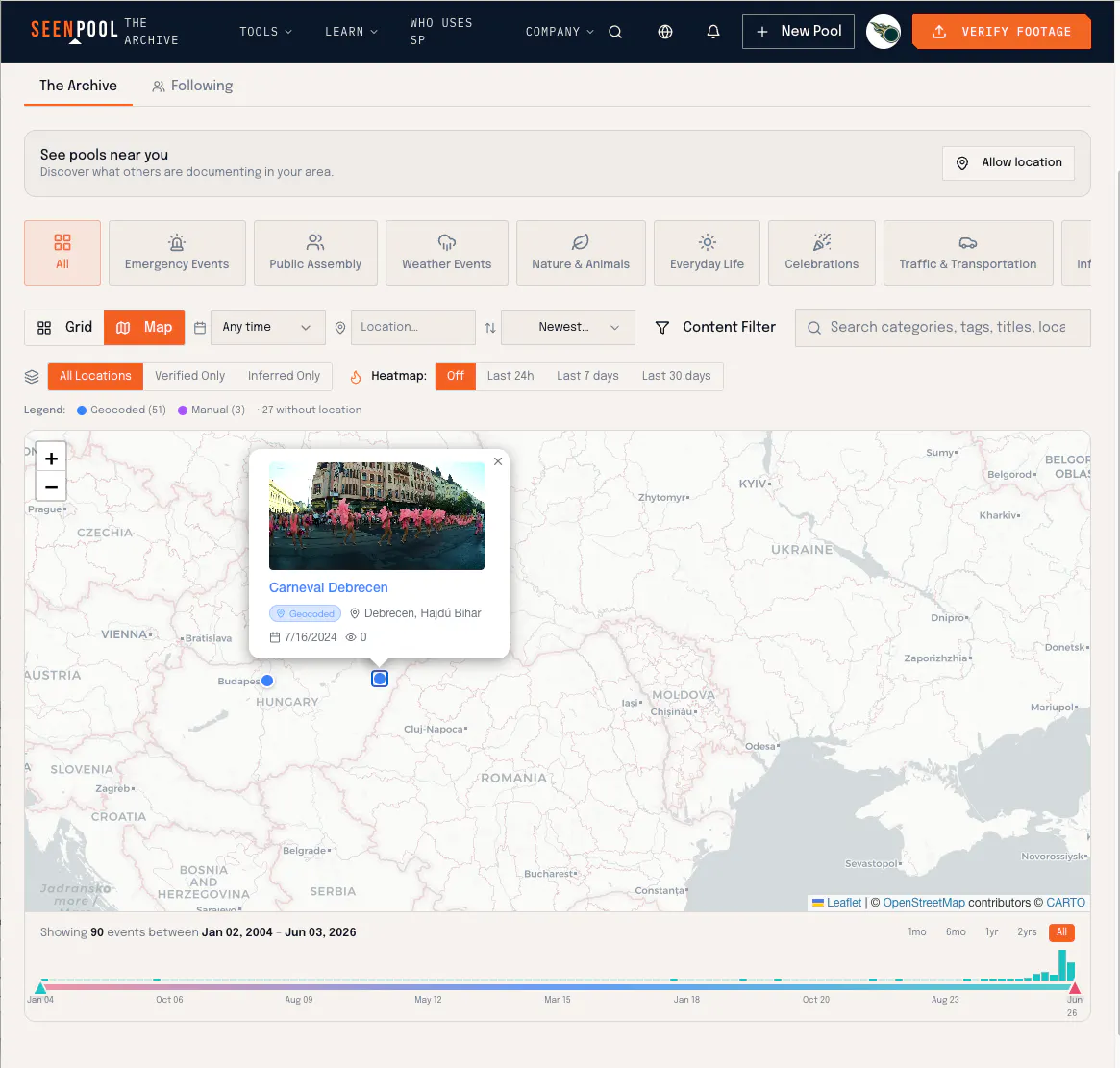This screenshot has height=1068, width=1120.
Task: Select the All categories tile
Action: [62, 253]
